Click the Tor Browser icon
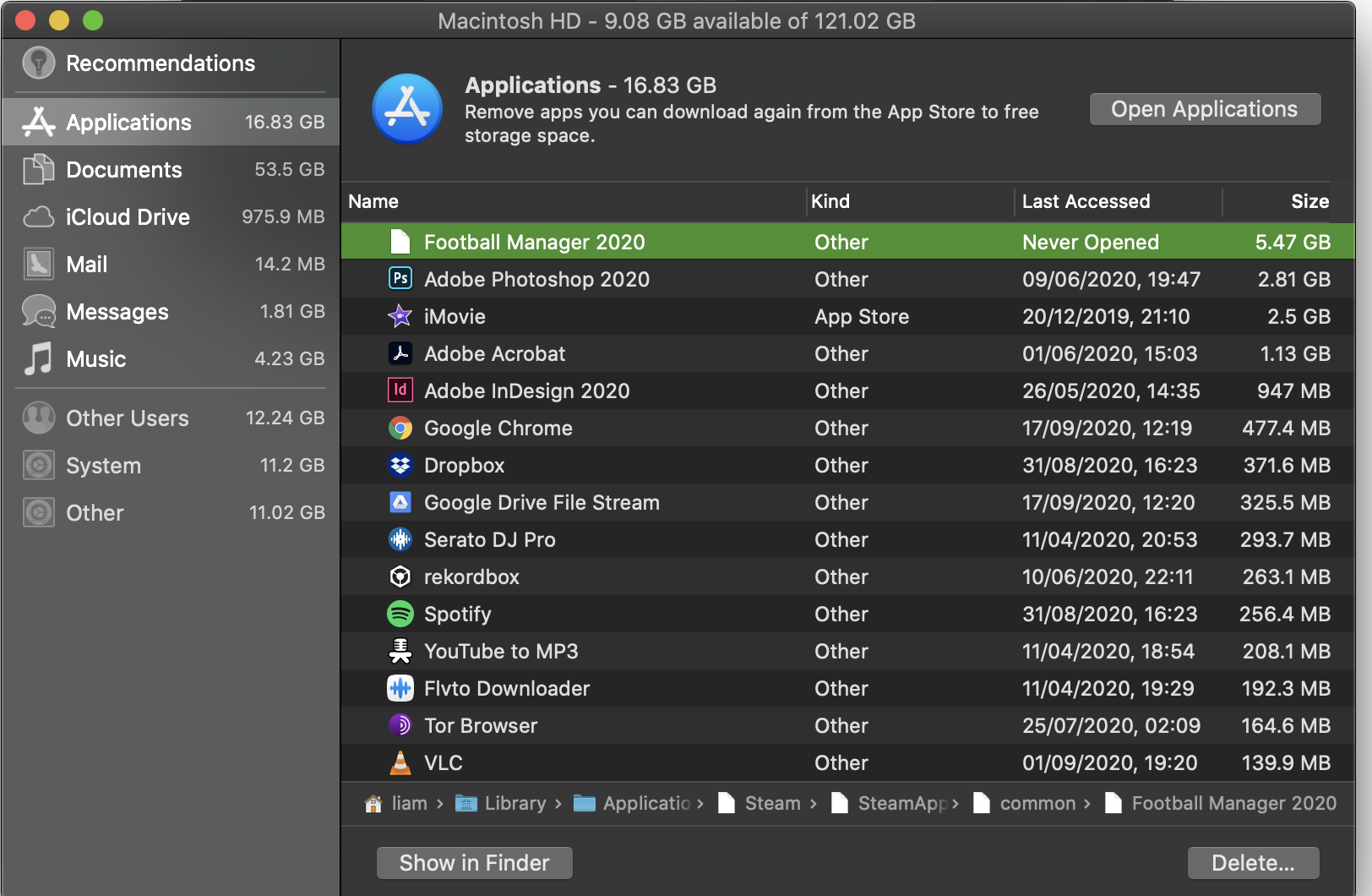Image resolution: width=1372 pixels, height=896 pixels. click(x=400, y=725)
